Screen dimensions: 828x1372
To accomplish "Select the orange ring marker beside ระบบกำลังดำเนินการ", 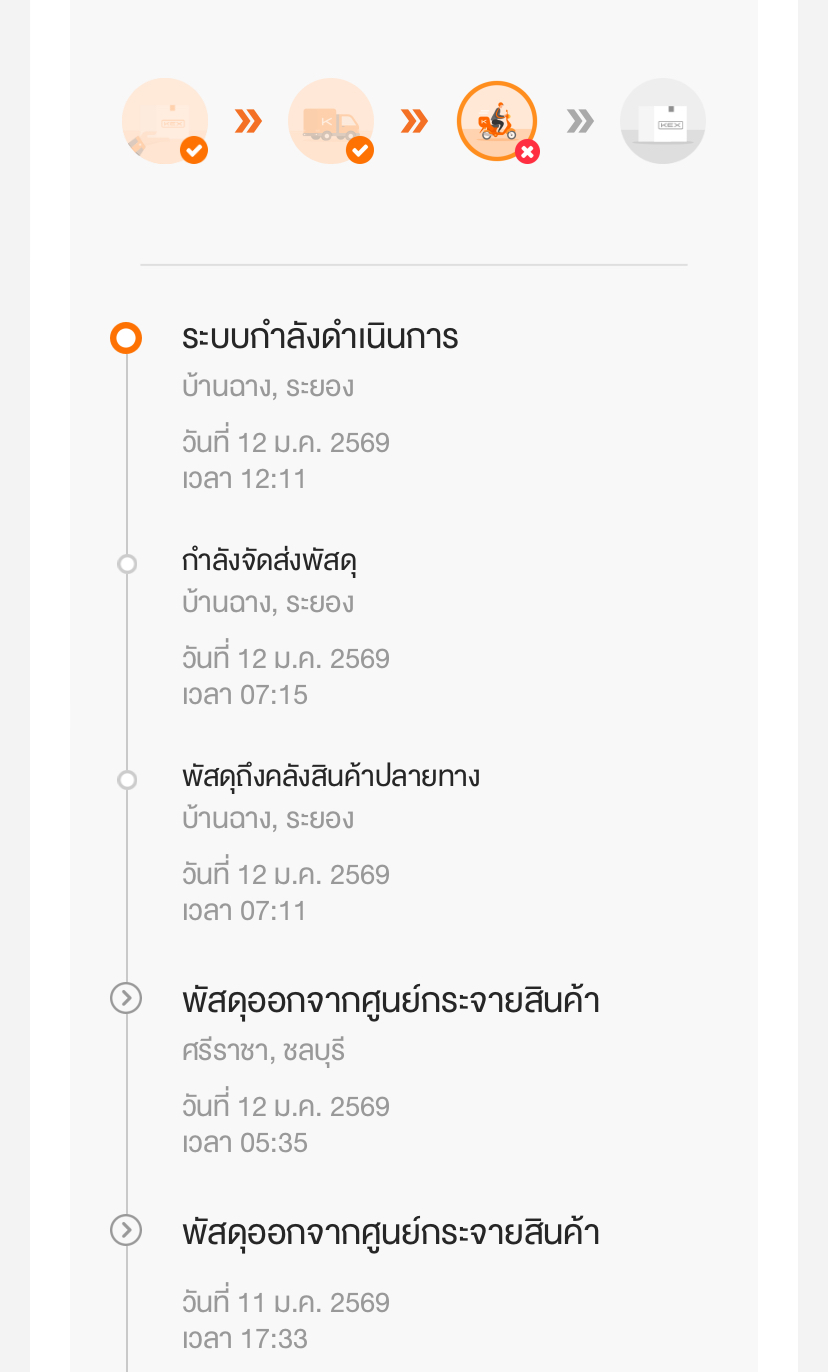I will (x=126, y=338).
